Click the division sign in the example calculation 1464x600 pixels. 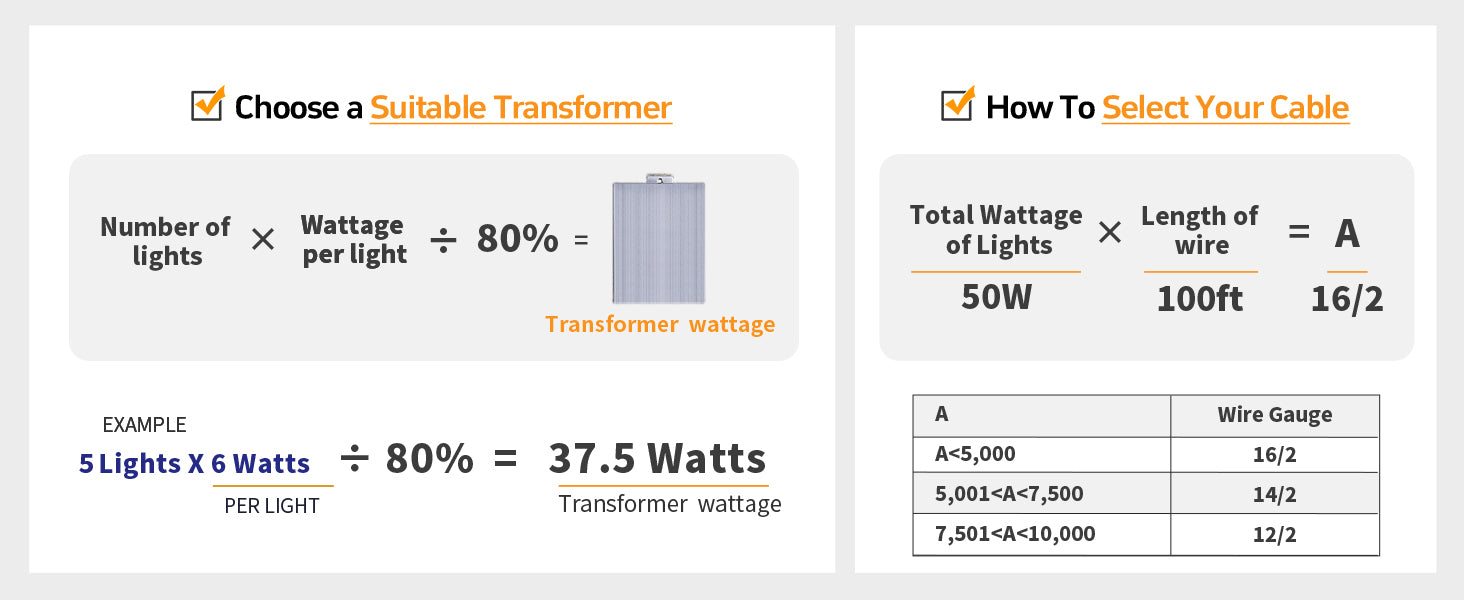354,459
